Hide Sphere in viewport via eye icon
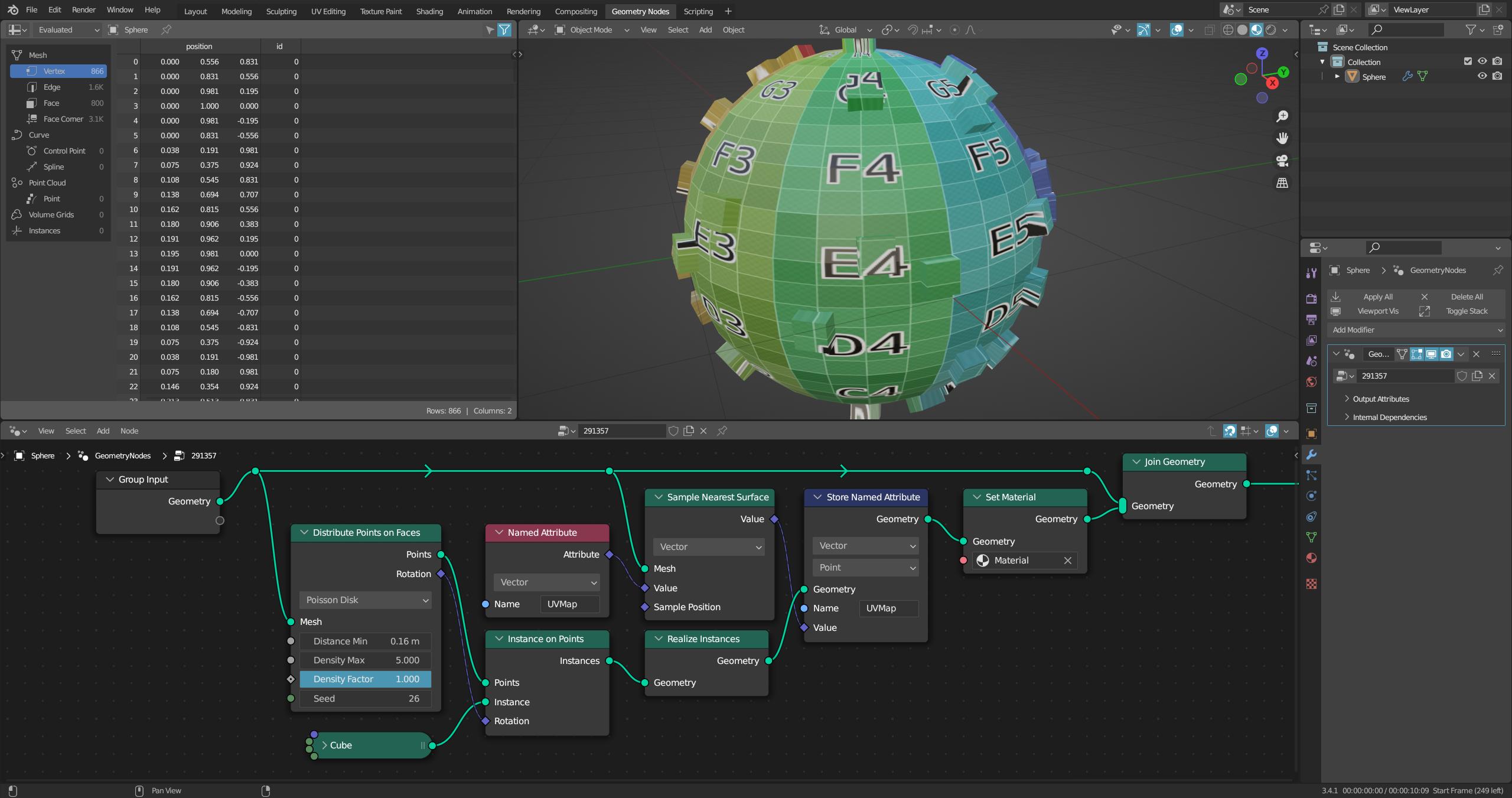Screen dimensions: 1512x798 tap(1482, 76)
